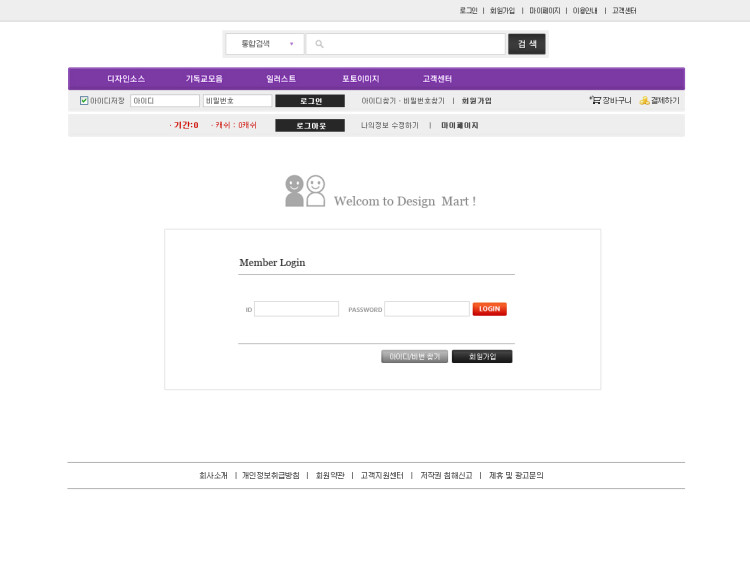The image size is (750, 571).
Task: Click the ID field in Member Login
Action: 296,309
